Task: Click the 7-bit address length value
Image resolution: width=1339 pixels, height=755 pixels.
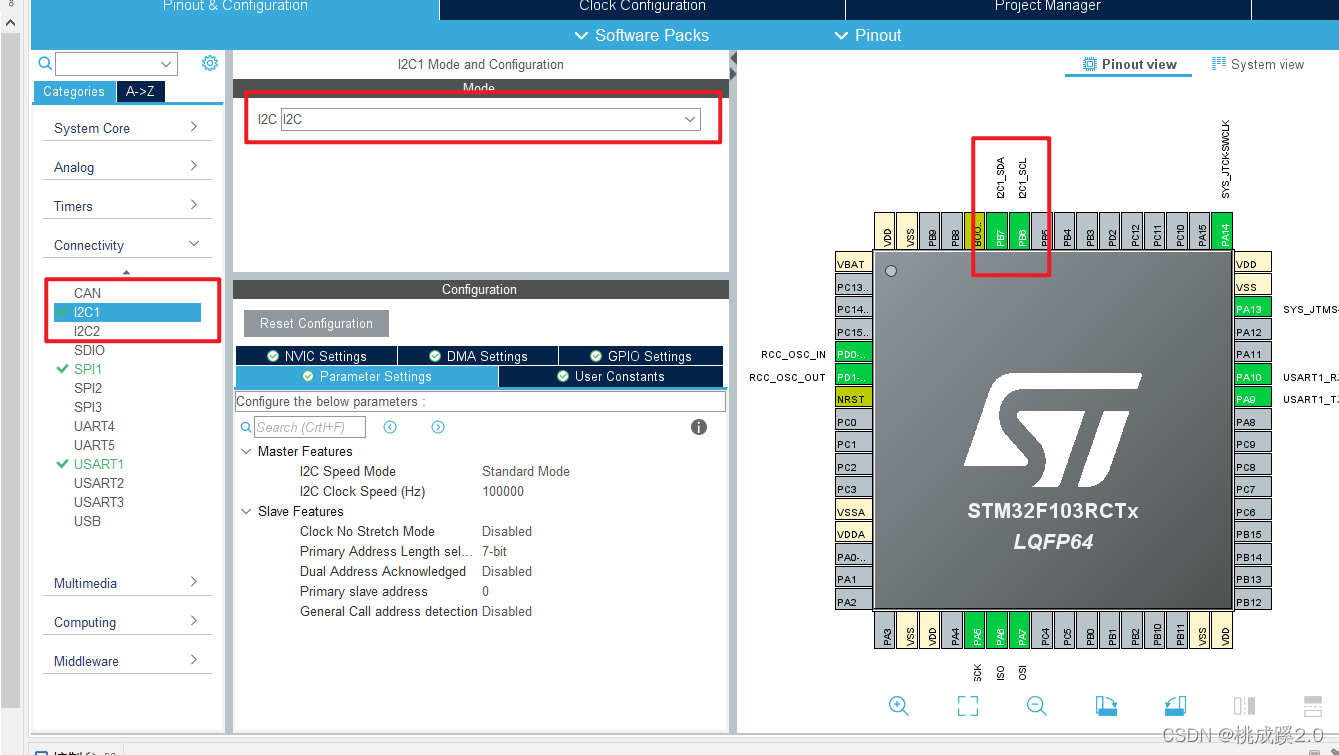Action: click(494, 551)
